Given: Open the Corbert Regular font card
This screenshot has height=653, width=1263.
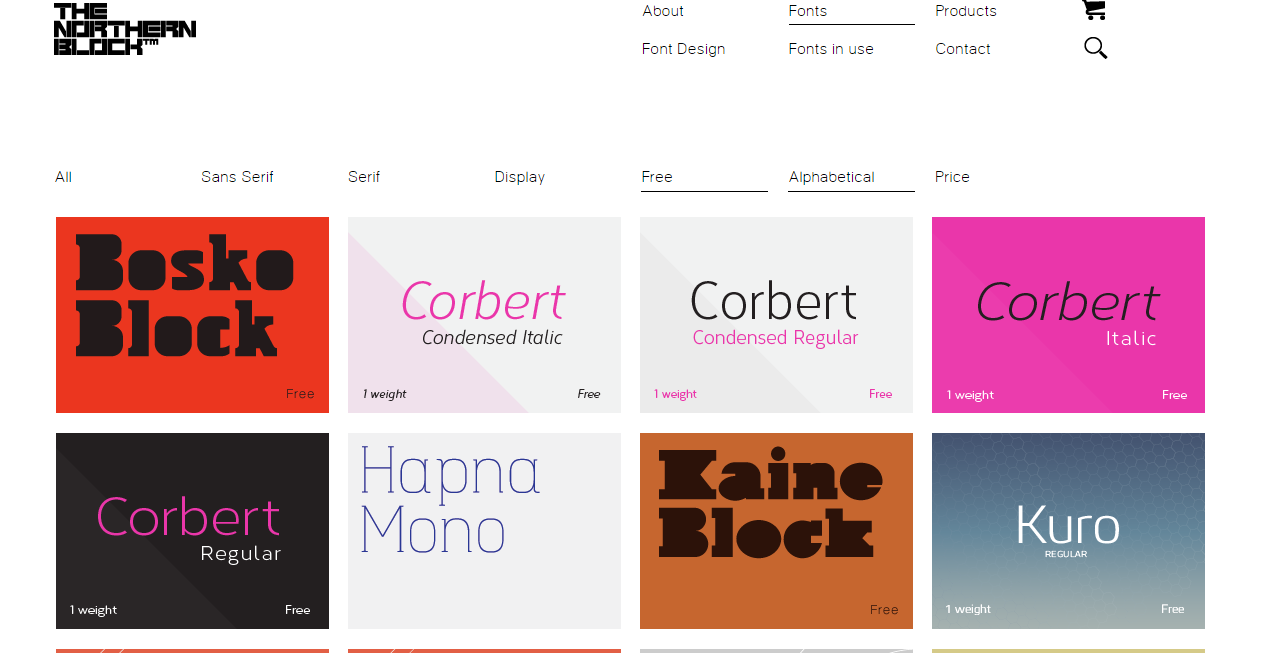Looking at the screenshot, I should [x=192, y=531].
